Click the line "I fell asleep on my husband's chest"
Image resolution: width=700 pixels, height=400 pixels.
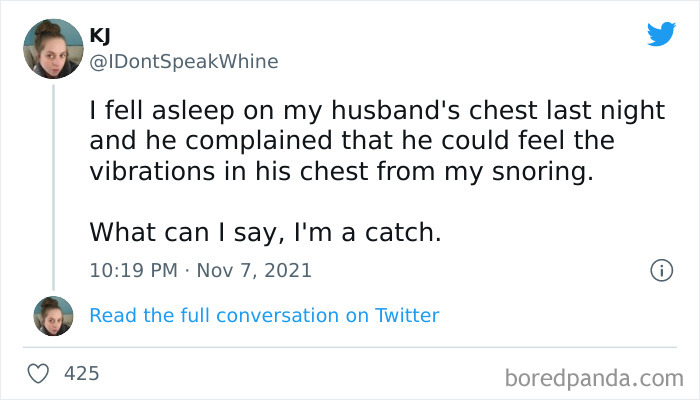tap(377, 111)
